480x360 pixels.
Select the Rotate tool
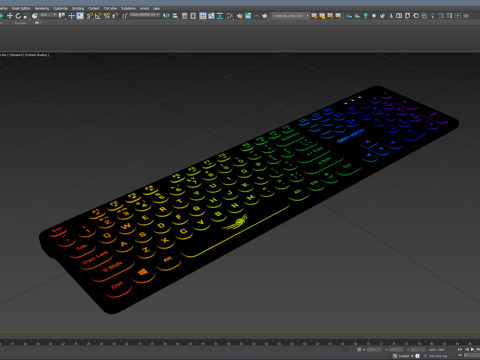pyautogui.click(x=18, y=16)
